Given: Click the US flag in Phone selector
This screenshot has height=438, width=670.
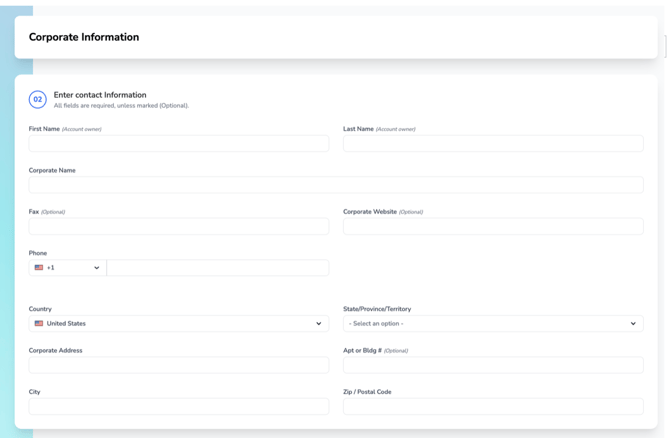Looking at the screenshot, I should click(39, 268).
